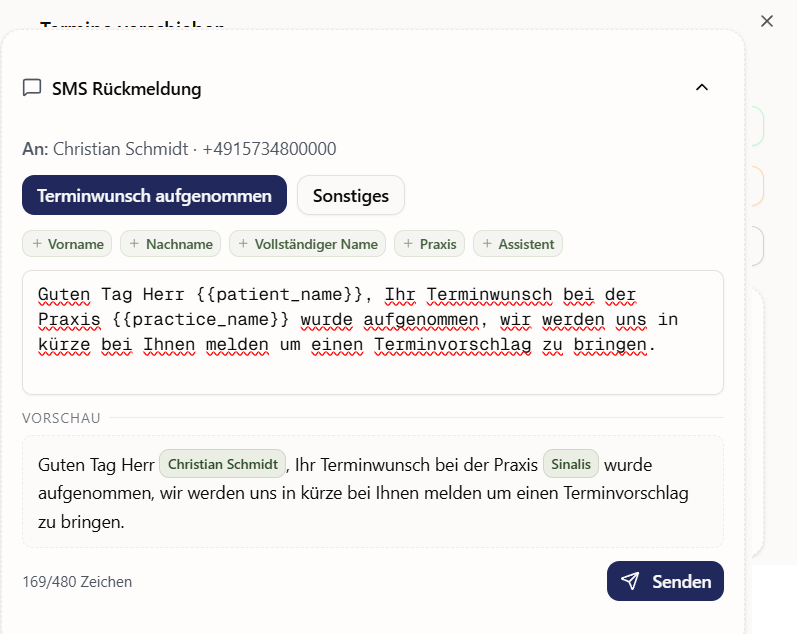Add the Vollständiger Name placeholder

(308, 244)
